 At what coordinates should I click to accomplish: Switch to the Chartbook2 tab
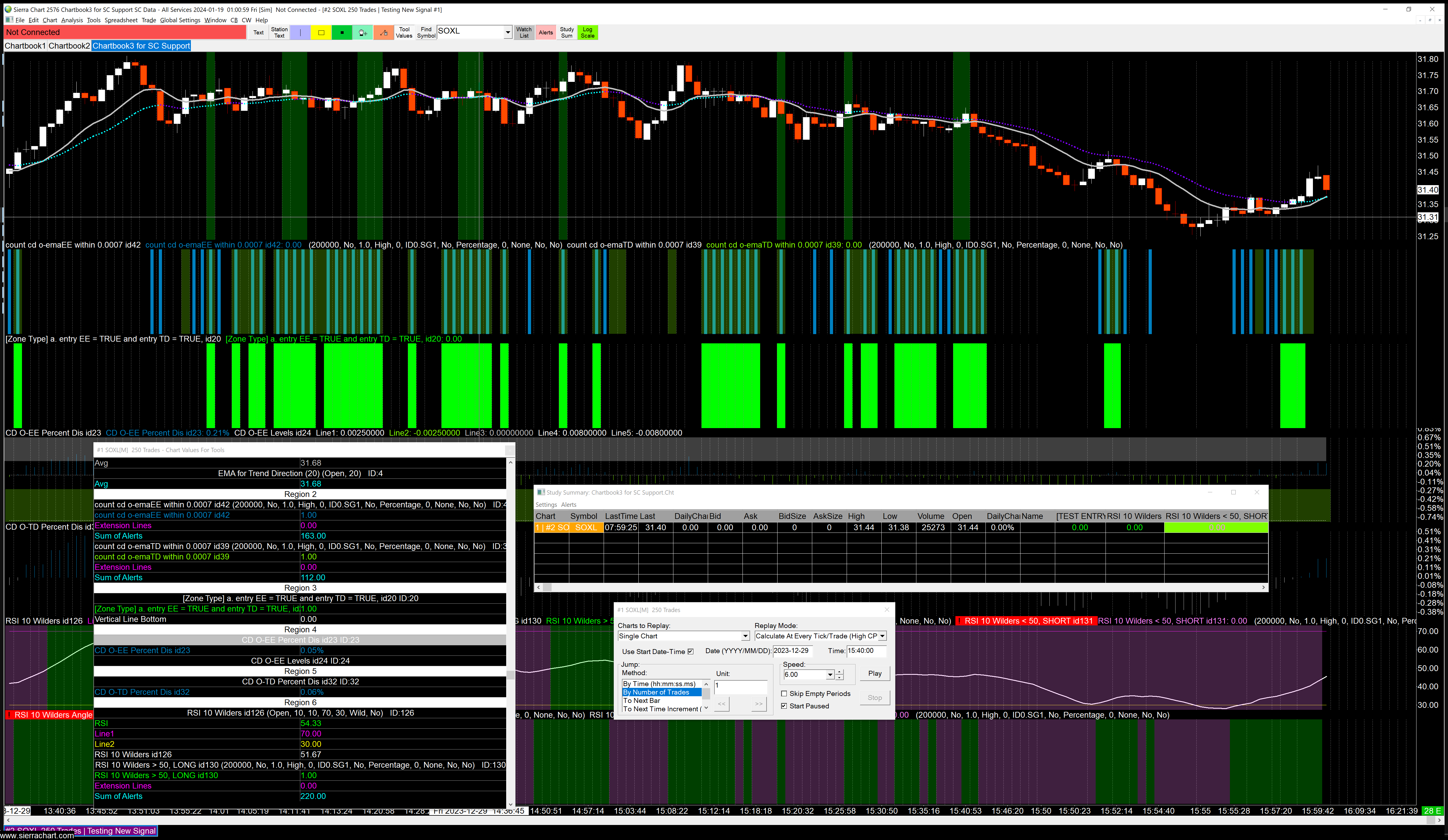click(x=69, y=46)
